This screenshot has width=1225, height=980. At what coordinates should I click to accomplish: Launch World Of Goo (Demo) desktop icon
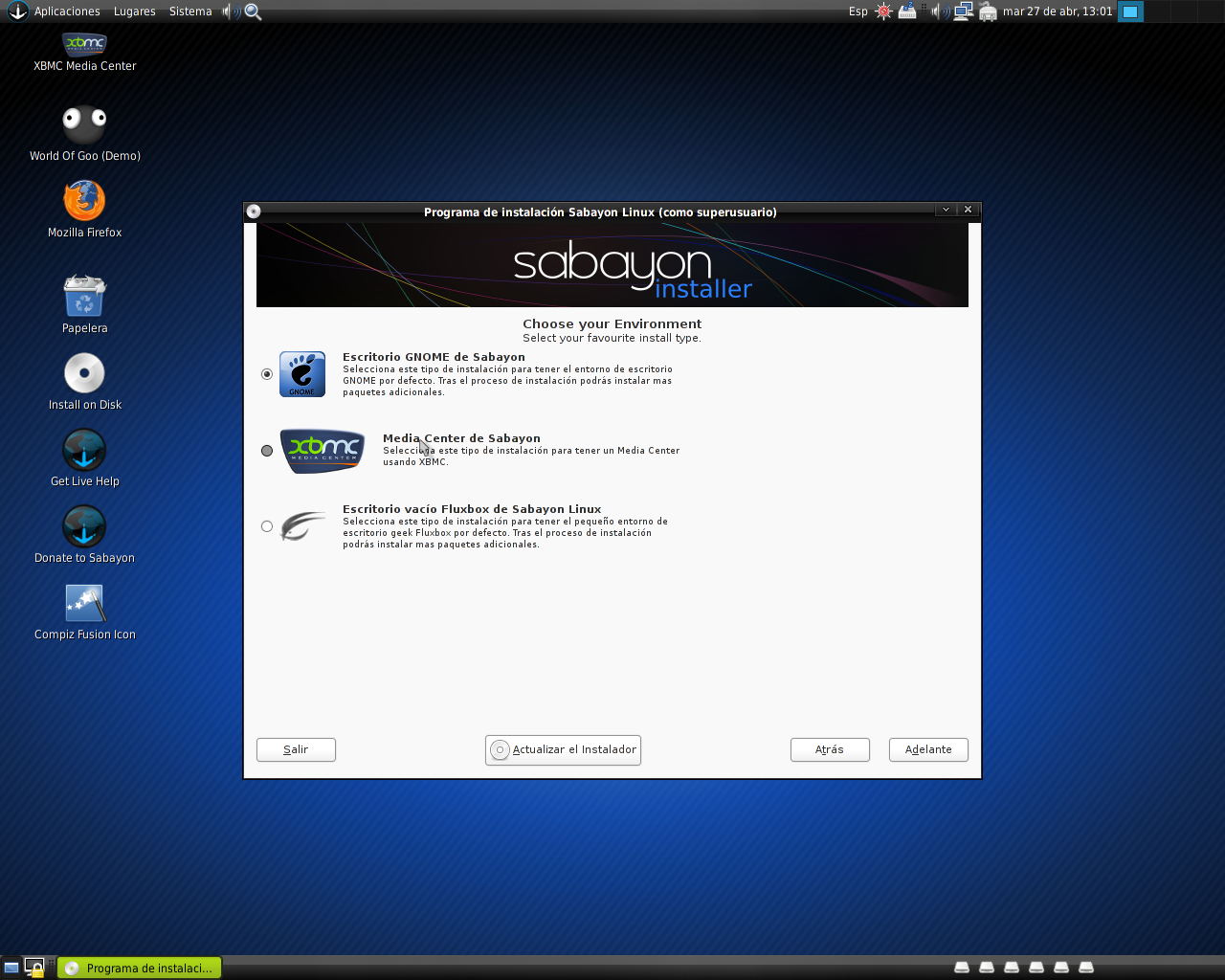click(x=84, y=134)
